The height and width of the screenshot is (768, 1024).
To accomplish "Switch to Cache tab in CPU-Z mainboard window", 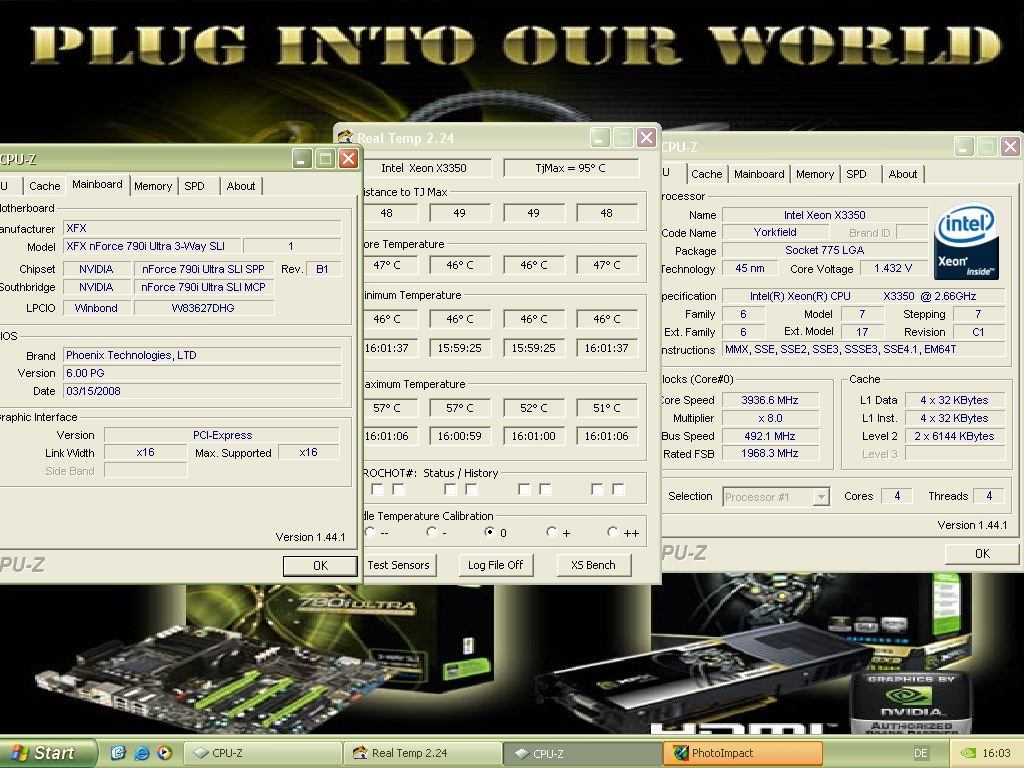I will coord(44,186).
